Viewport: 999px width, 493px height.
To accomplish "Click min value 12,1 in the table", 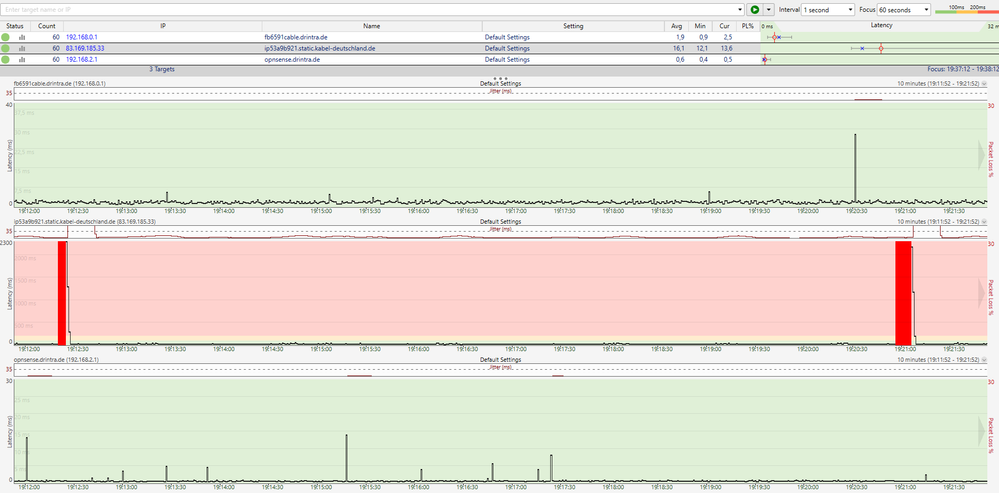I will click(x=700, y=48).
